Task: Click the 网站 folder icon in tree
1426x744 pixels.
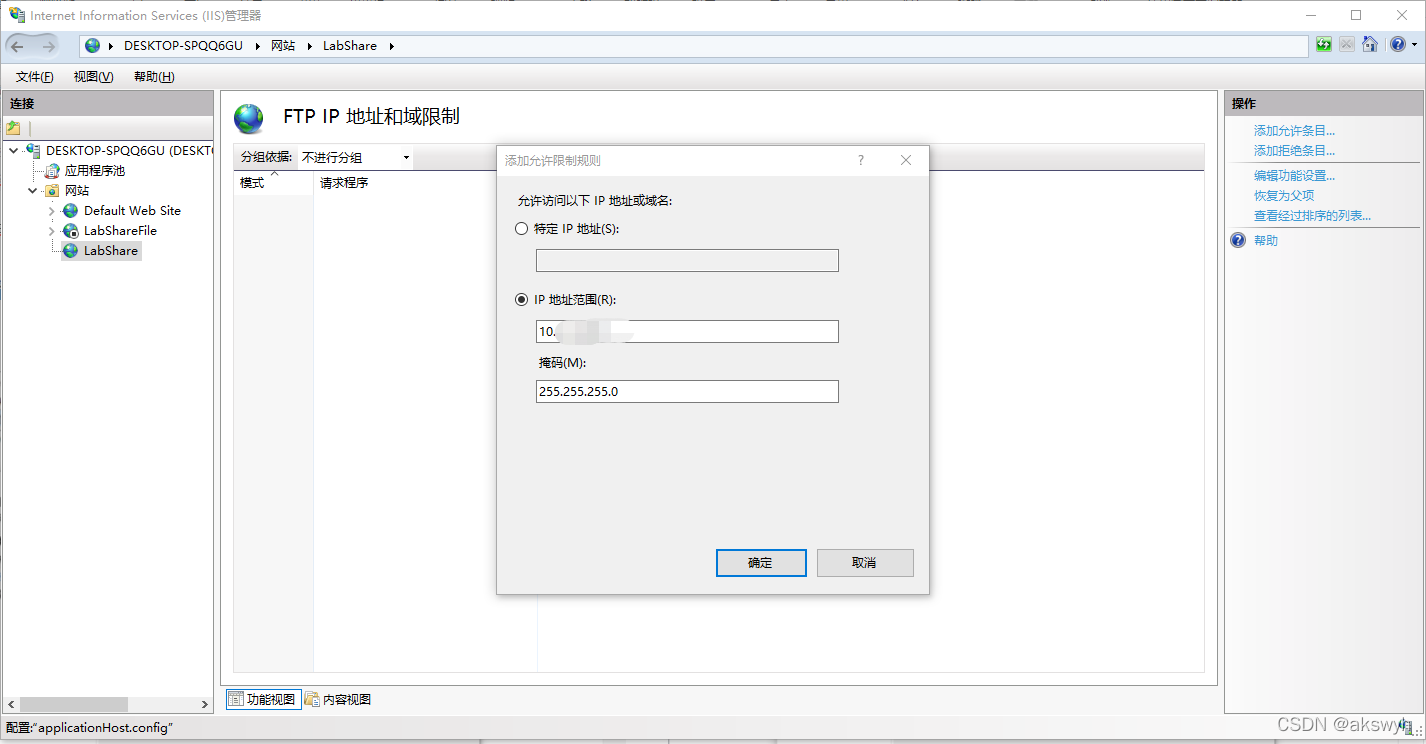Action: pos(53,191)
